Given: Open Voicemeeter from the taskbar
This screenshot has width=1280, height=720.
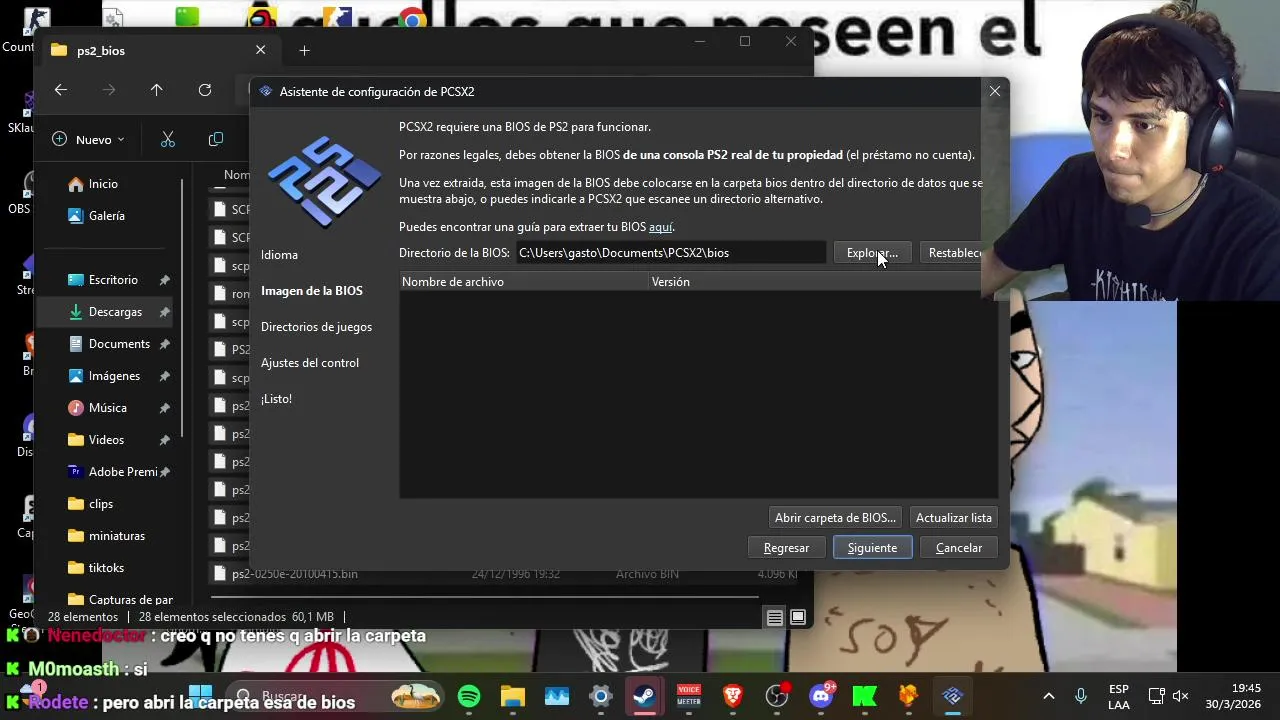Looking at the screenshot, I should click(x=689, y=696).
